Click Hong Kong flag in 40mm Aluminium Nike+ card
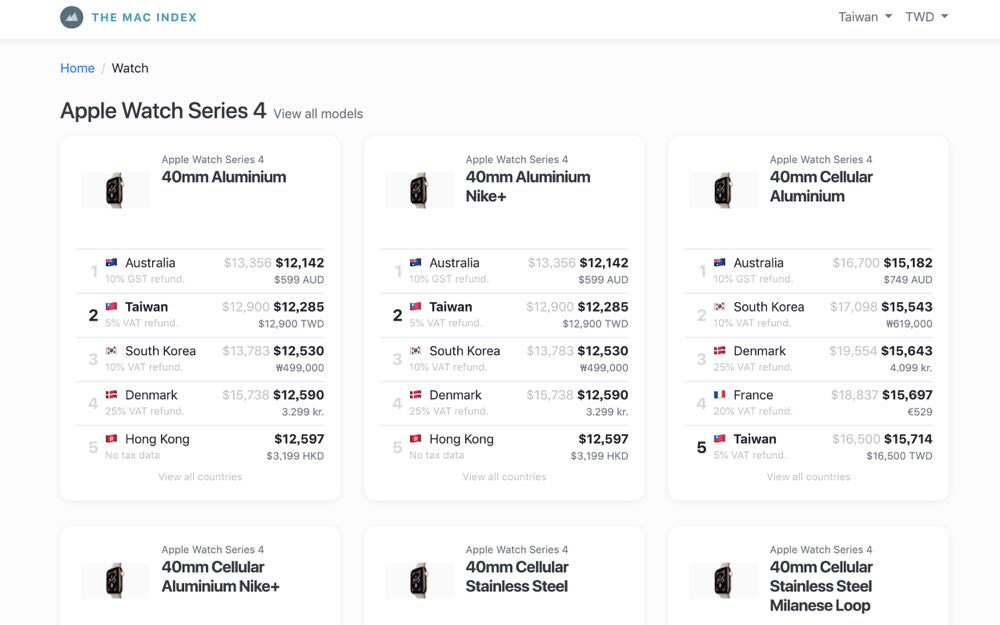Viewport: 1000px width, 625px height. tap(416, 439)
